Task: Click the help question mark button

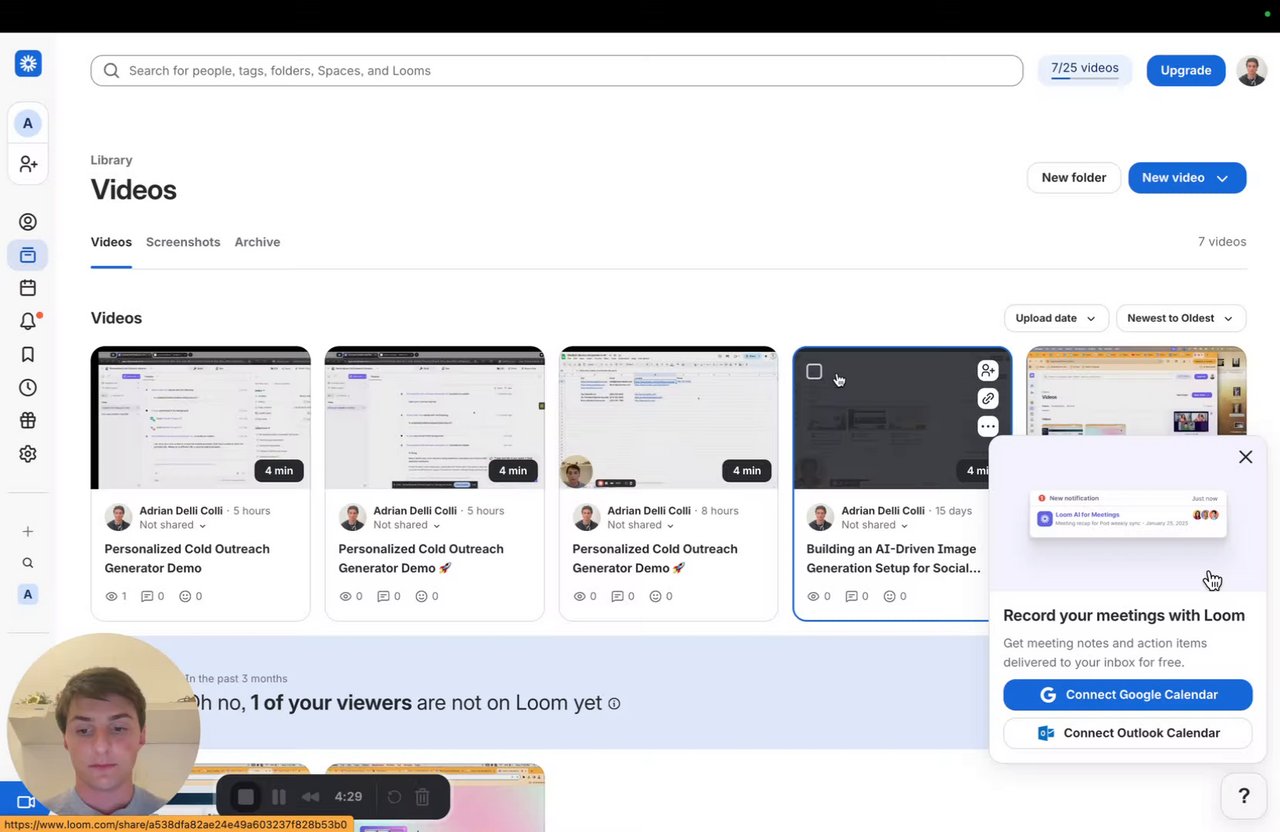Action: click(x=1244, y=796)
